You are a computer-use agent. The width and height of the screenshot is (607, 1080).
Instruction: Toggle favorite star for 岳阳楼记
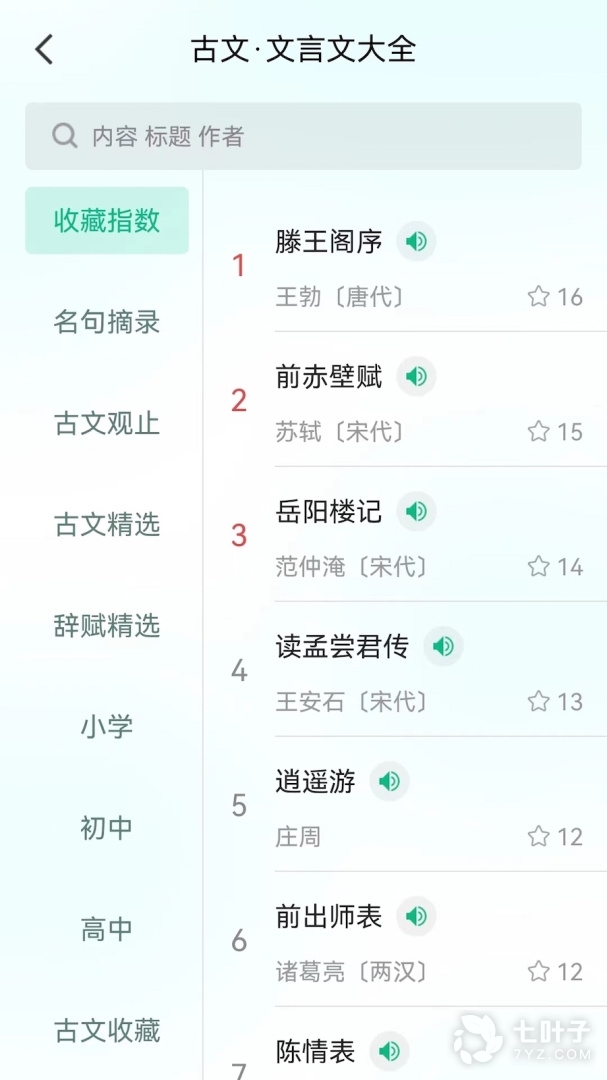[x=539, y=567]
